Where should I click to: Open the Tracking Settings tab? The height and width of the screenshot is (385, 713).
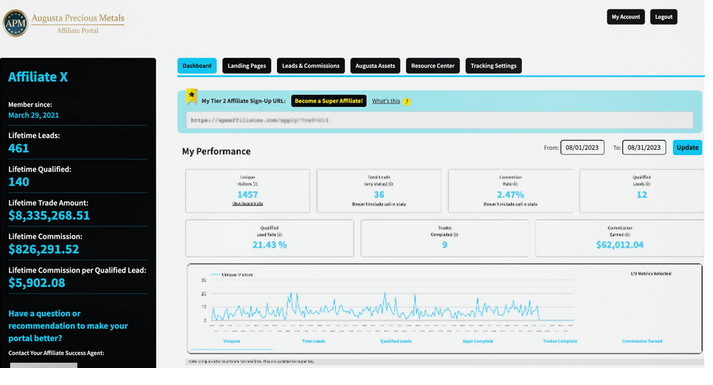coord(493,65)
